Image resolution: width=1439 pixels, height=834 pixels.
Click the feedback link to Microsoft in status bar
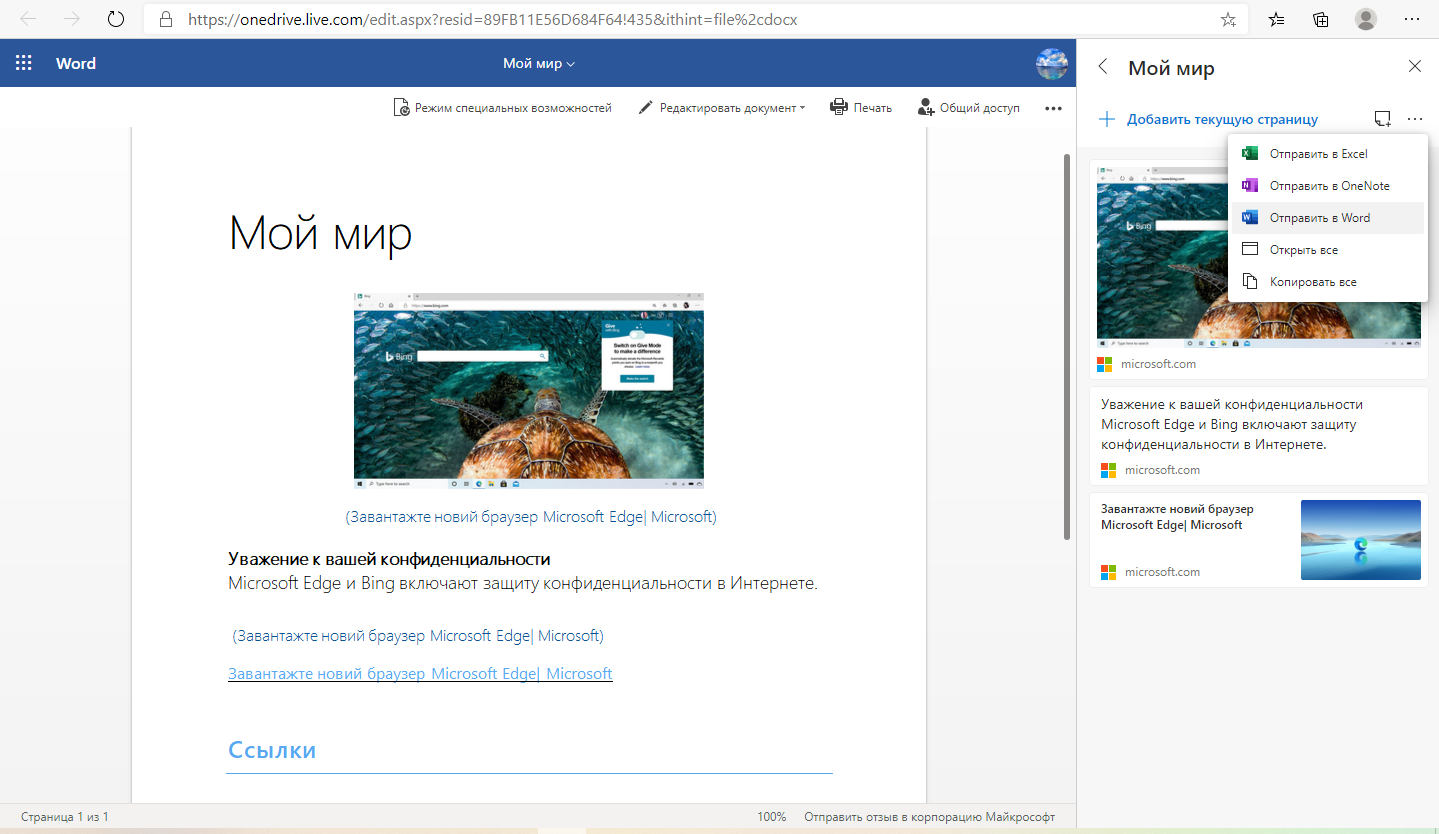click(929, 817)
